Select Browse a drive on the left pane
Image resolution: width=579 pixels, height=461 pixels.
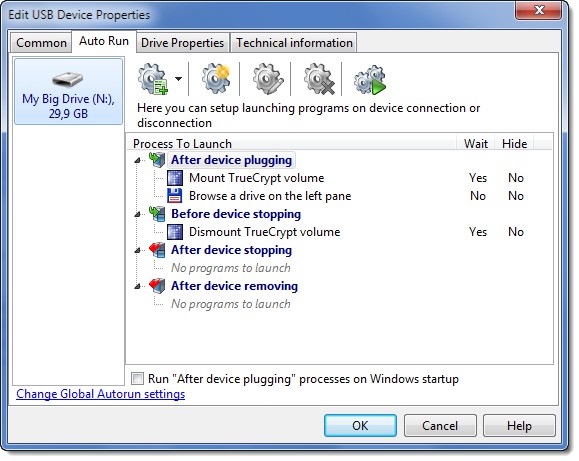pos(270,196)
